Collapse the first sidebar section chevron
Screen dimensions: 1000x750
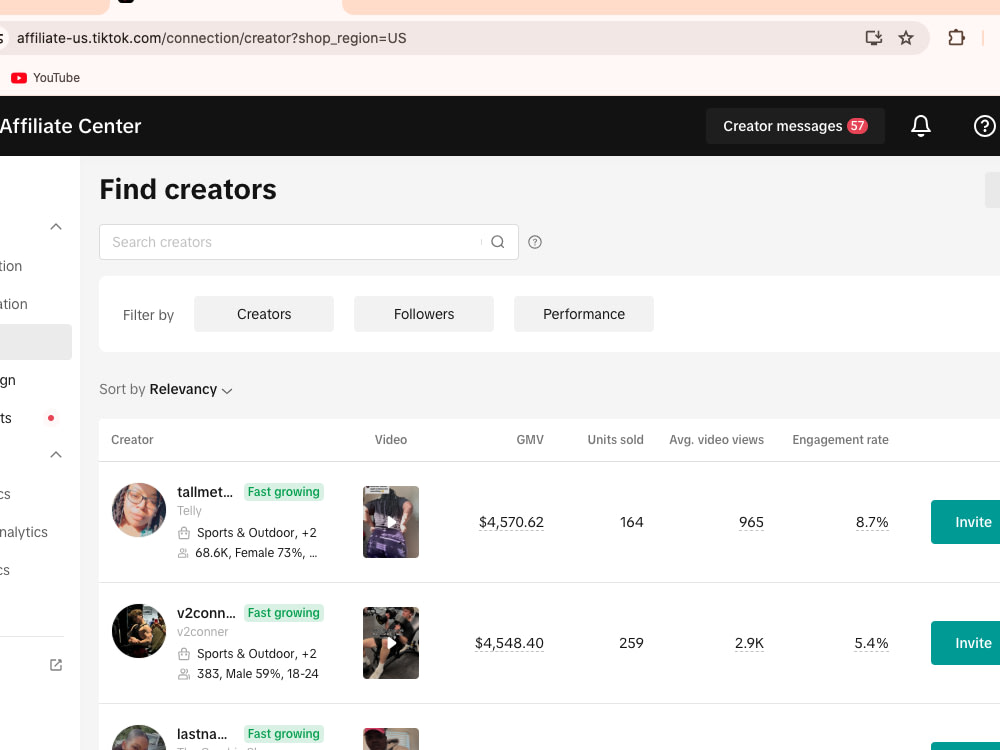[x=56, y=227]
